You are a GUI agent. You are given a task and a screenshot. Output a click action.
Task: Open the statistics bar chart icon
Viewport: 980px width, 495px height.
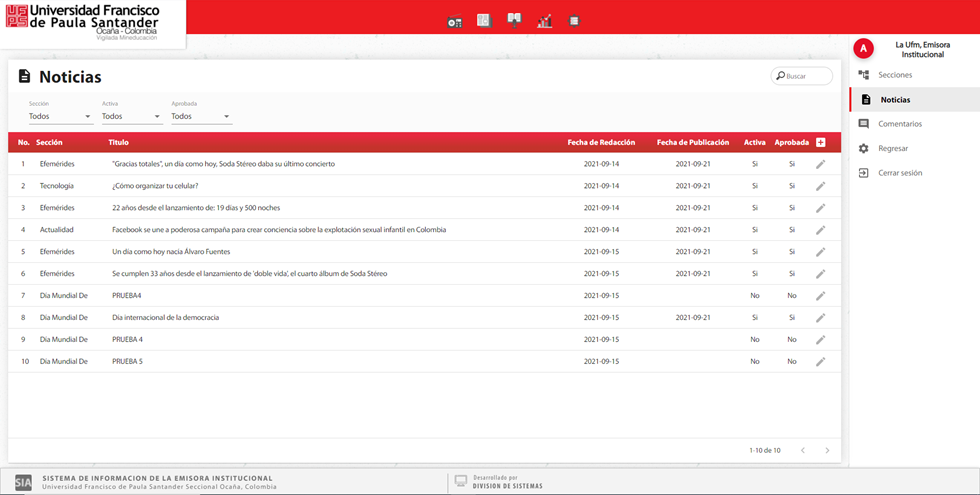click(545, 21)
